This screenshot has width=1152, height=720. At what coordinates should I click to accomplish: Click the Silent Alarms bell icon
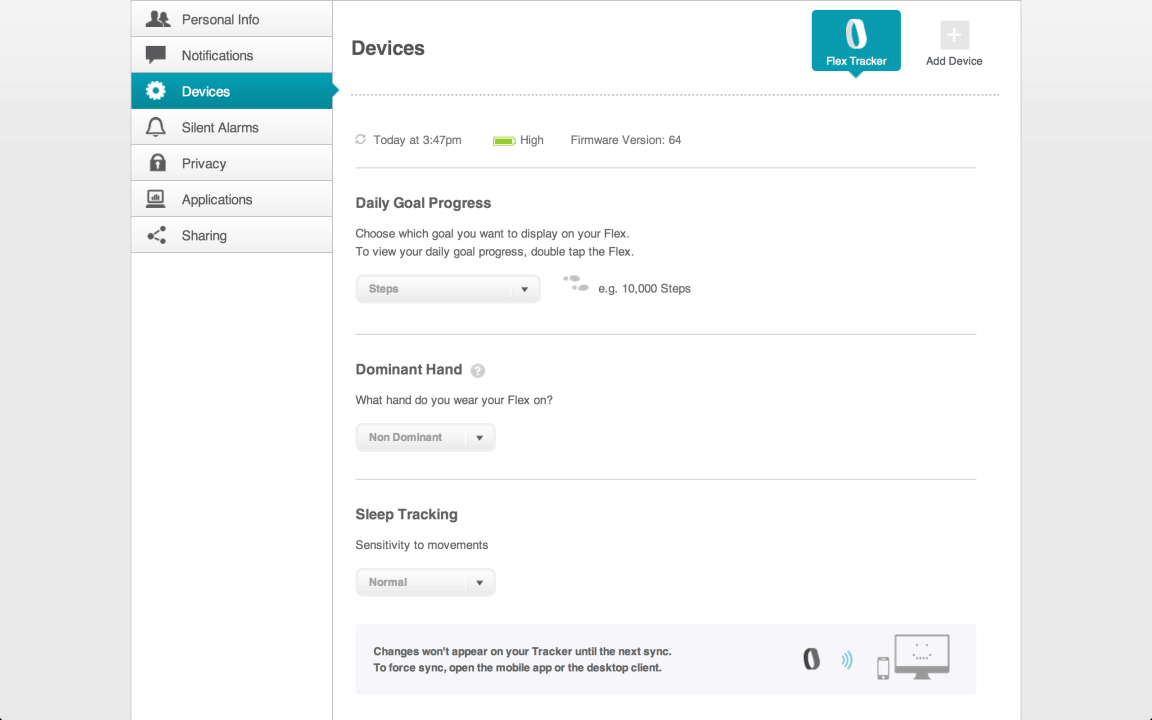coord(156,127)
